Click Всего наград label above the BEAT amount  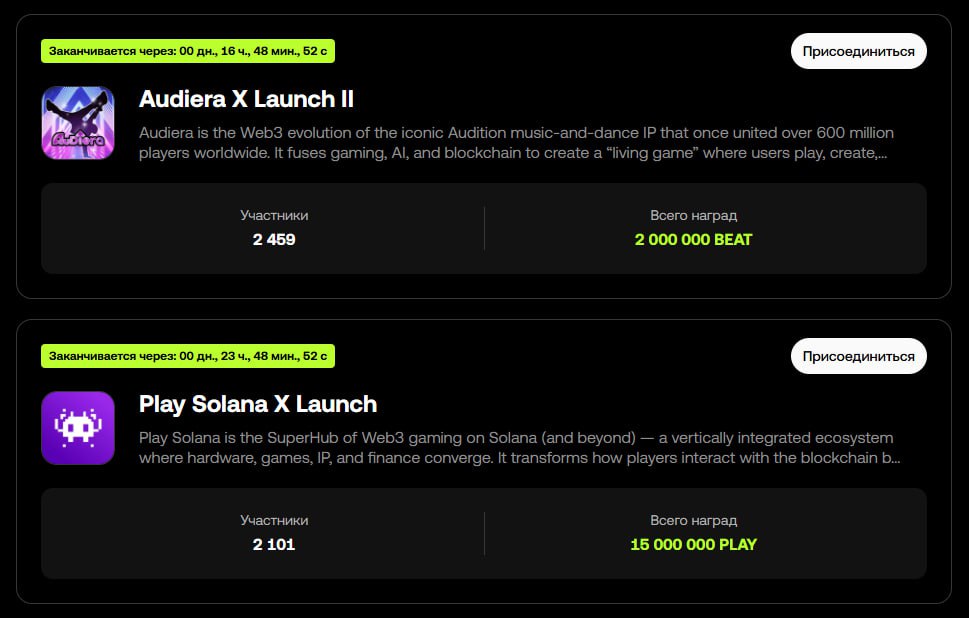pos(693,215)
